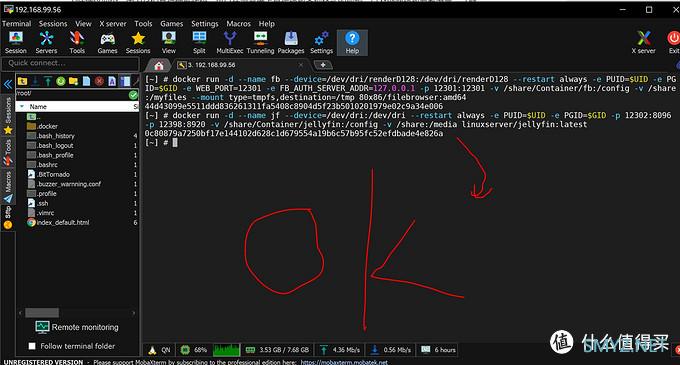Open the Packages toolbar icon

click(291, 43)
